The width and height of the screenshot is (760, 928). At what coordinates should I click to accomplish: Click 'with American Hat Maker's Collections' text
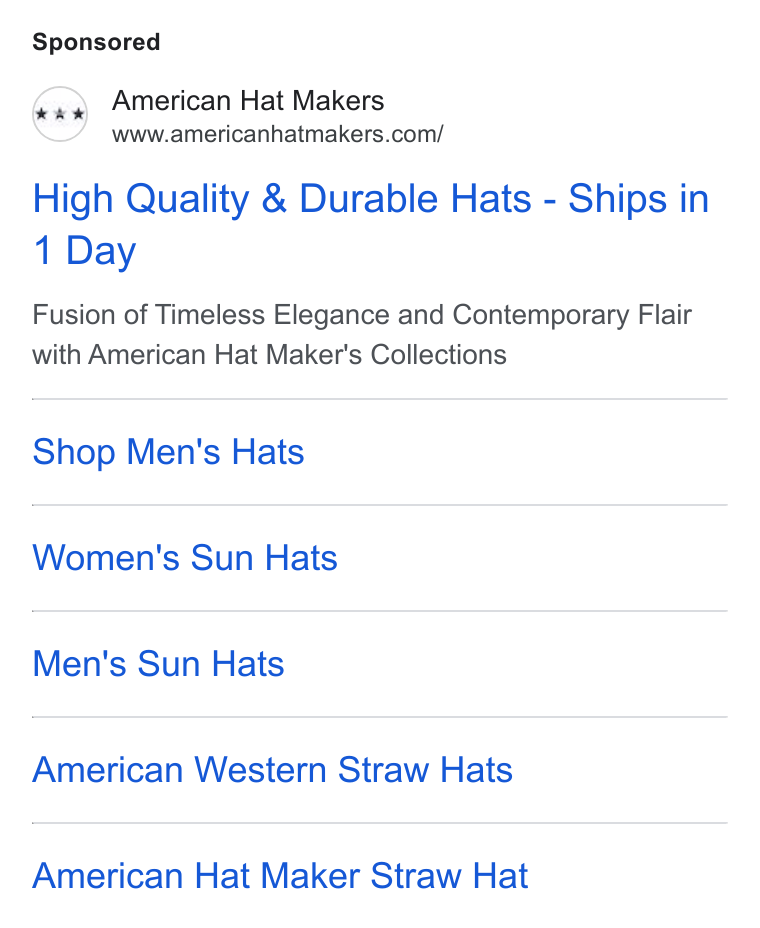(x=269, y=355)
